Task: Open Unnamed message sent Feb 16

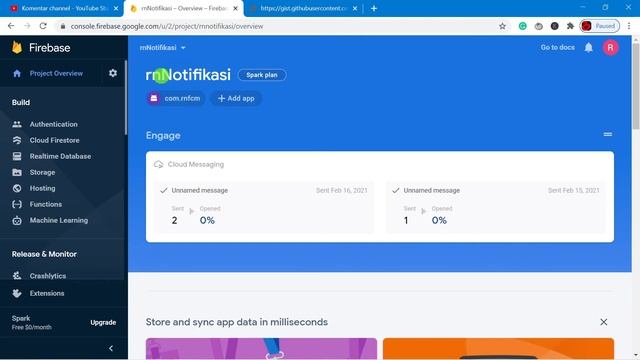Action: pyautogui.click(x=265, y=207)
